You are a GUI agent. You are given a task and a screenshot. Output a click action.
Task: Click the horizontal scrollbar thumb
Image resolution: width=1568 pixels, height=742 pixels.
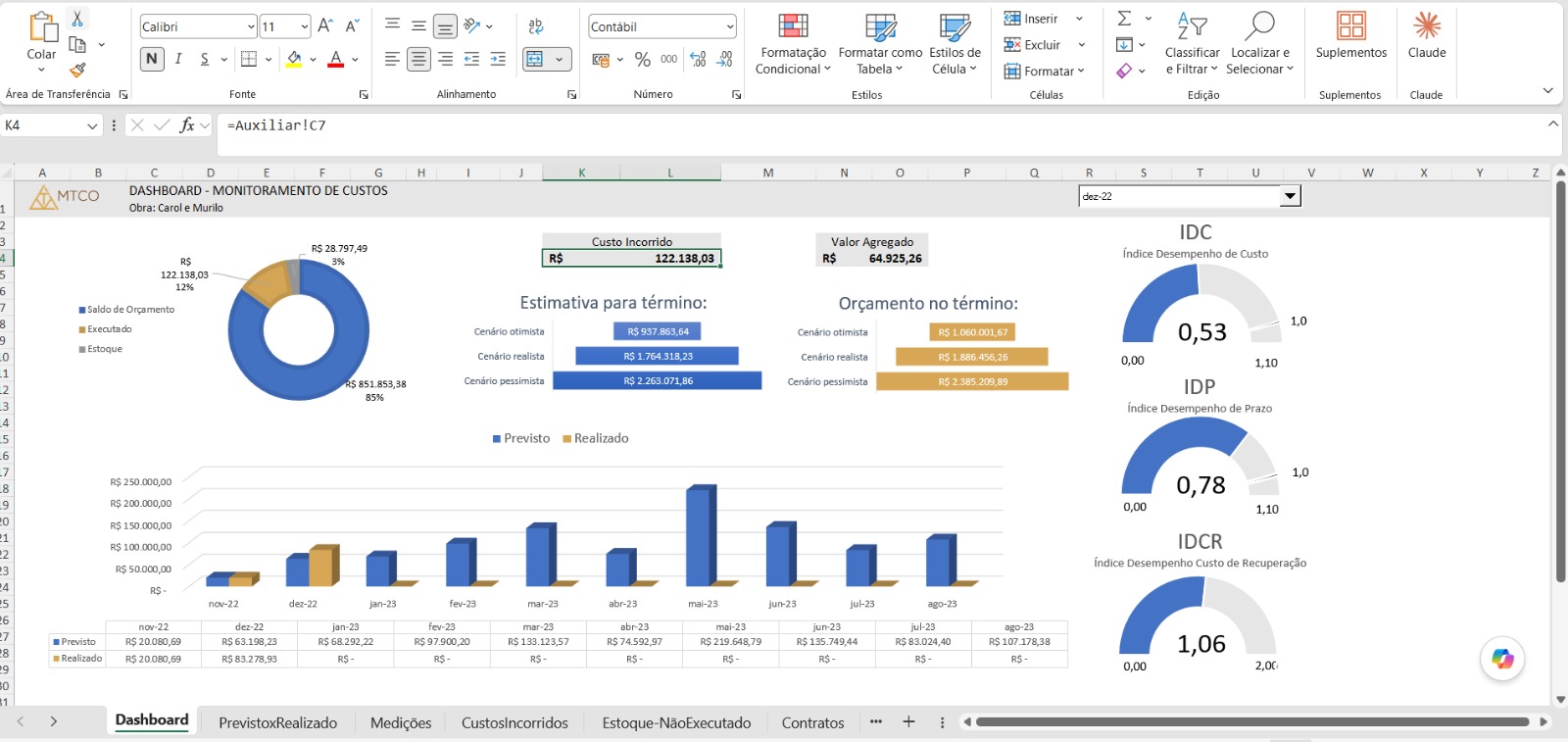[1252, 721]
